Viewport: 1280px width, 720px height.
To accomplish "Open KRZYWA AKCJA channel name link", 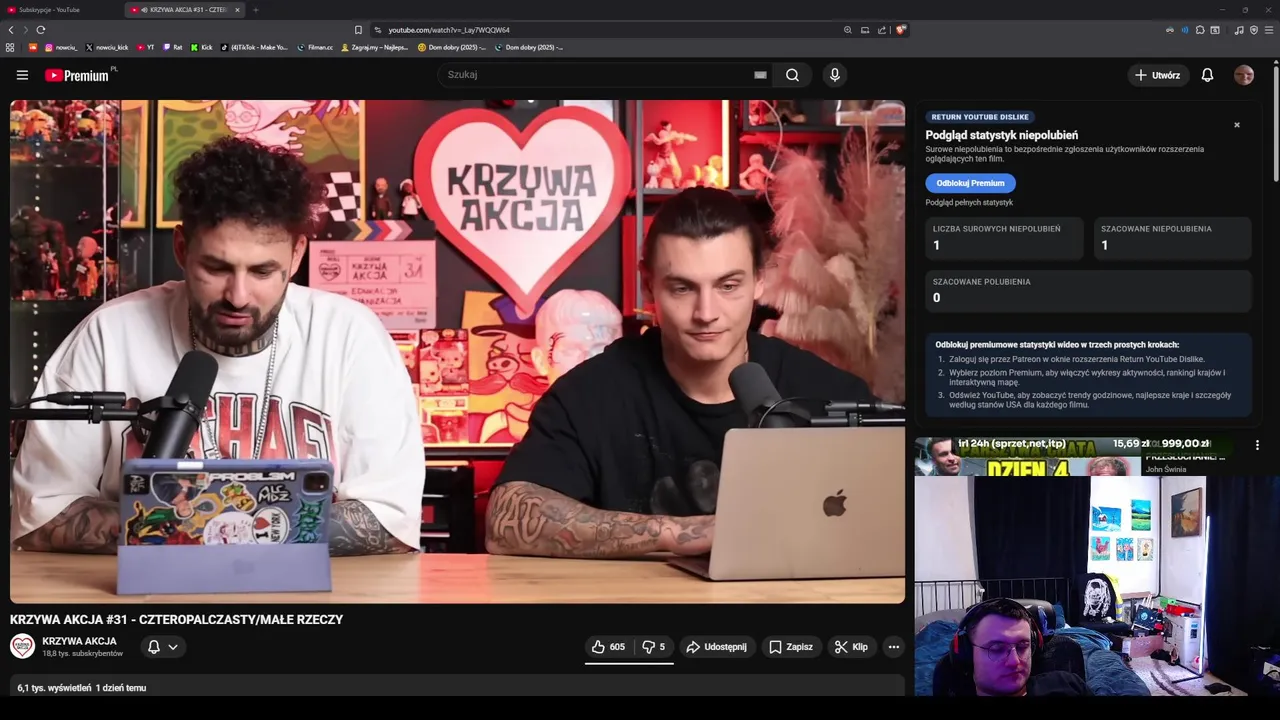I will click(79, 641).
